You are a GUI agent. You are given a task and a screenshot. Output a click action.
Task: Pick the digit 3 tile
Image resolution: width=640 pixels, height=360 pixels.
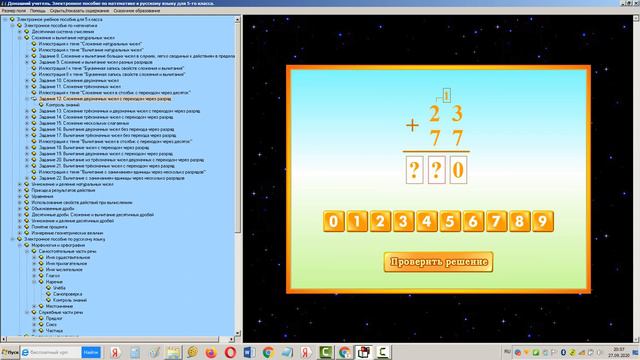point(403,221)
